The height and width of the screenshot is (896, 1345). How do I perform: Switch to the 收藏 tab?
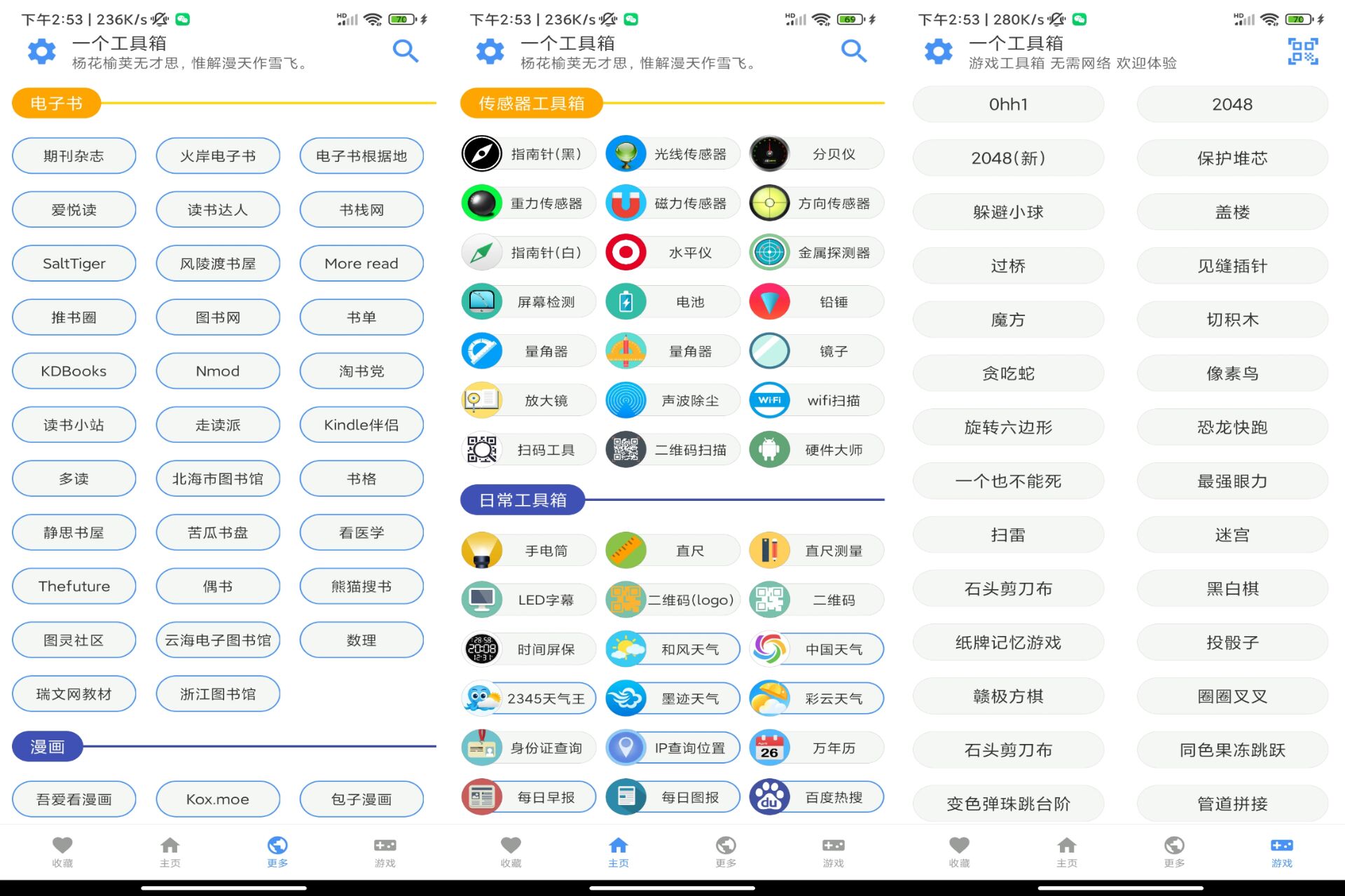click(x=62, y=851)
